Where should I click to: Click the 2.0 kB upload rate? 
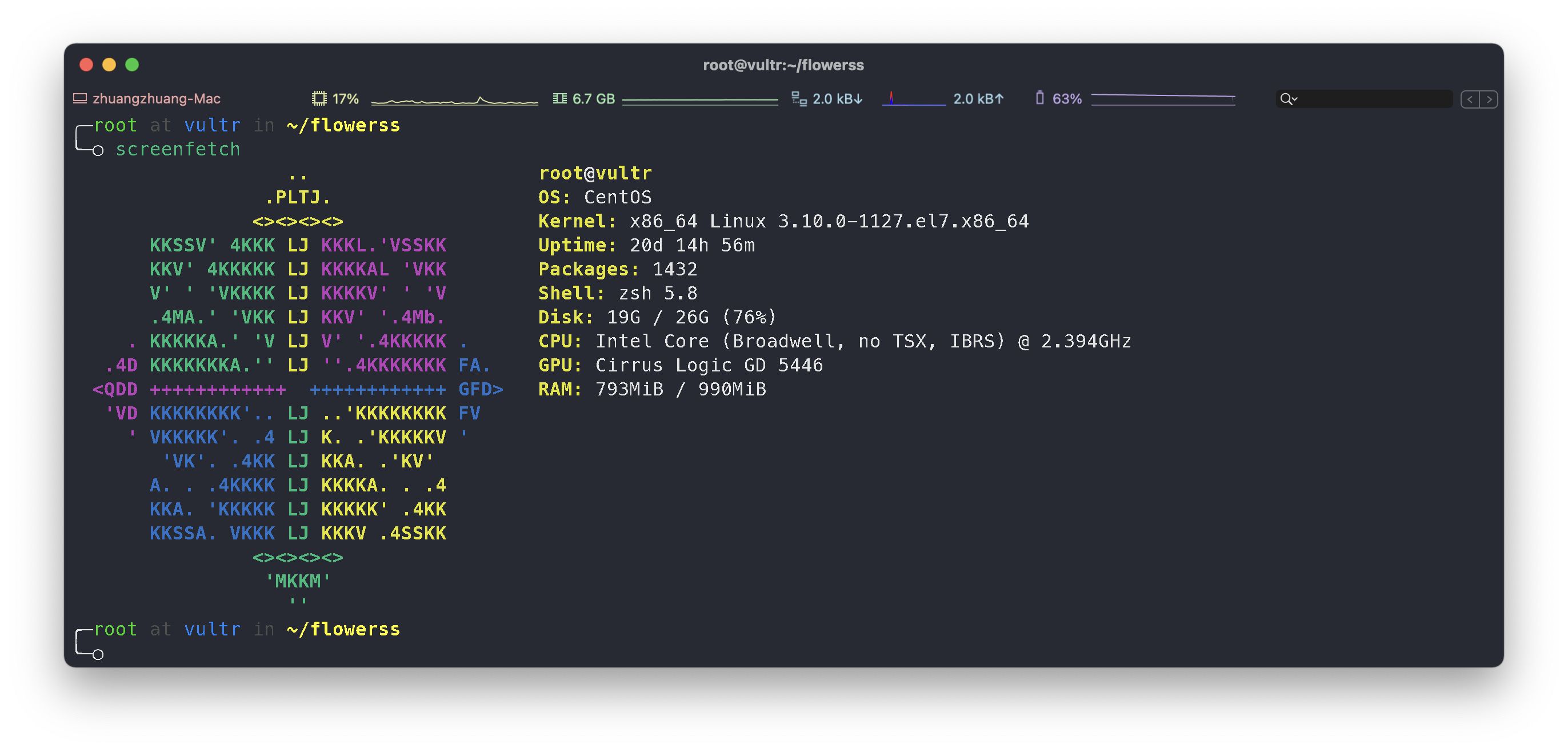click(x=978, y=99)
